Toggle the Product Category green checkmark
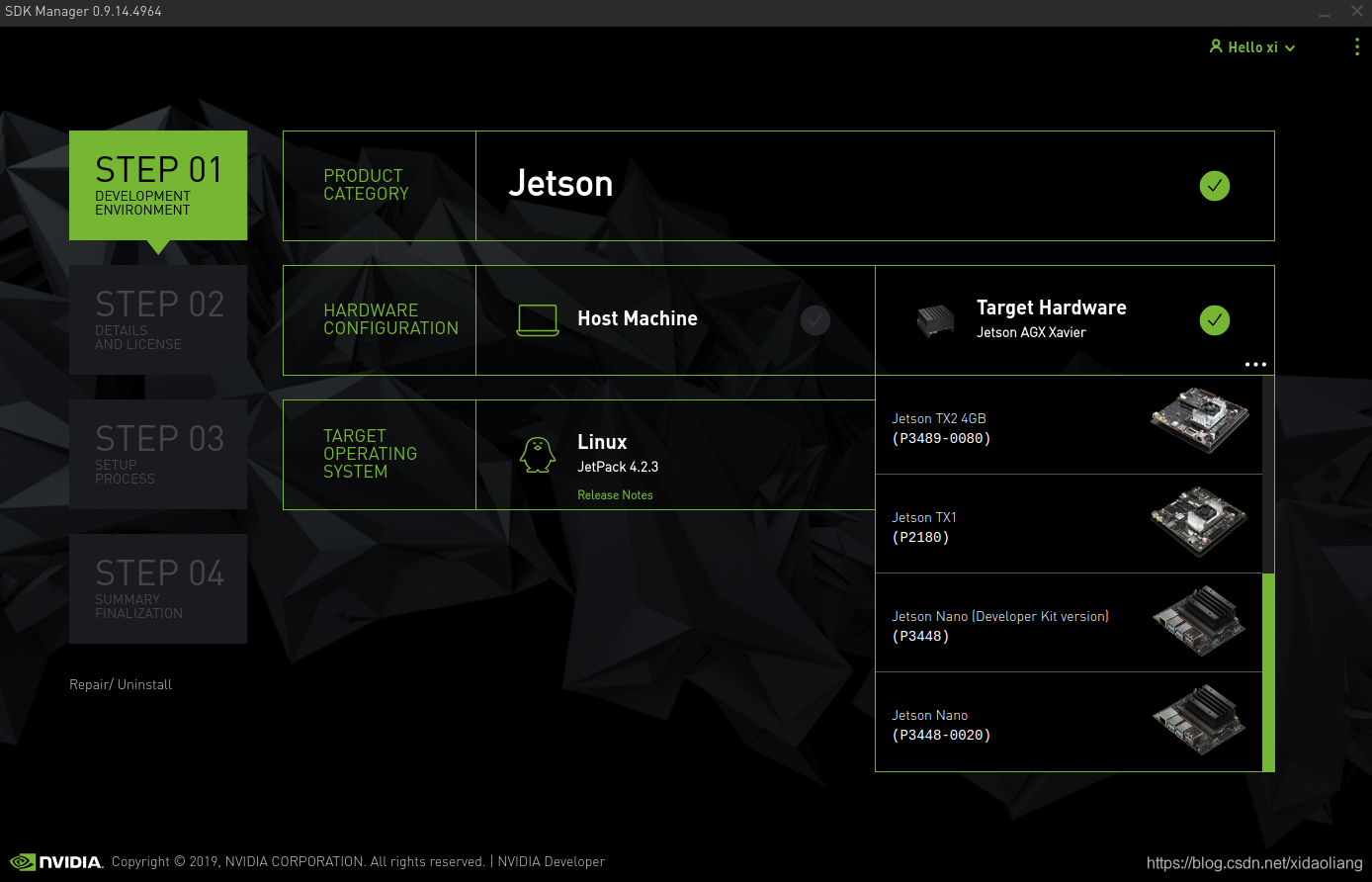 (1215, 186)
